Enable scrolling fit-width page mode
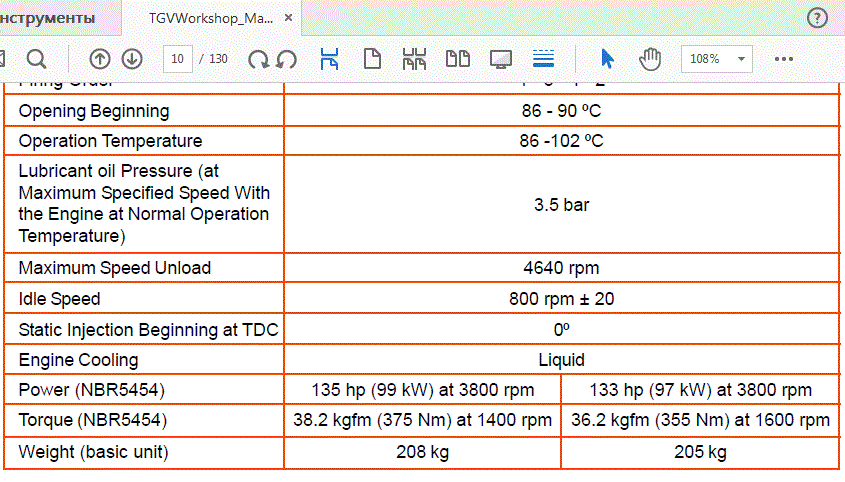 329,59
